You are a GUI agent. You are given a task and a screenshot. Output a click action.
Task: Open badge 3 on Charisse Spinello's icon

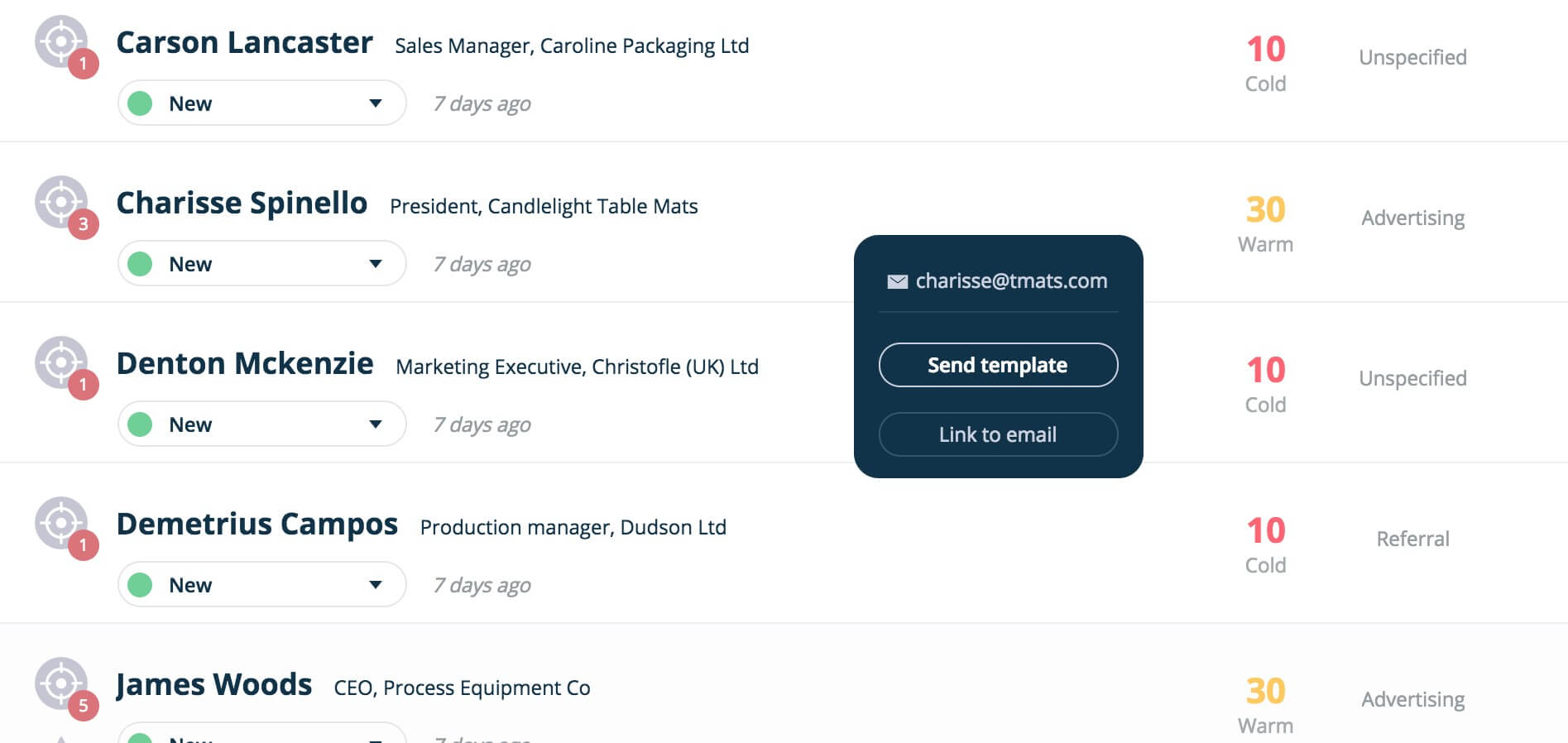[83, 224]
